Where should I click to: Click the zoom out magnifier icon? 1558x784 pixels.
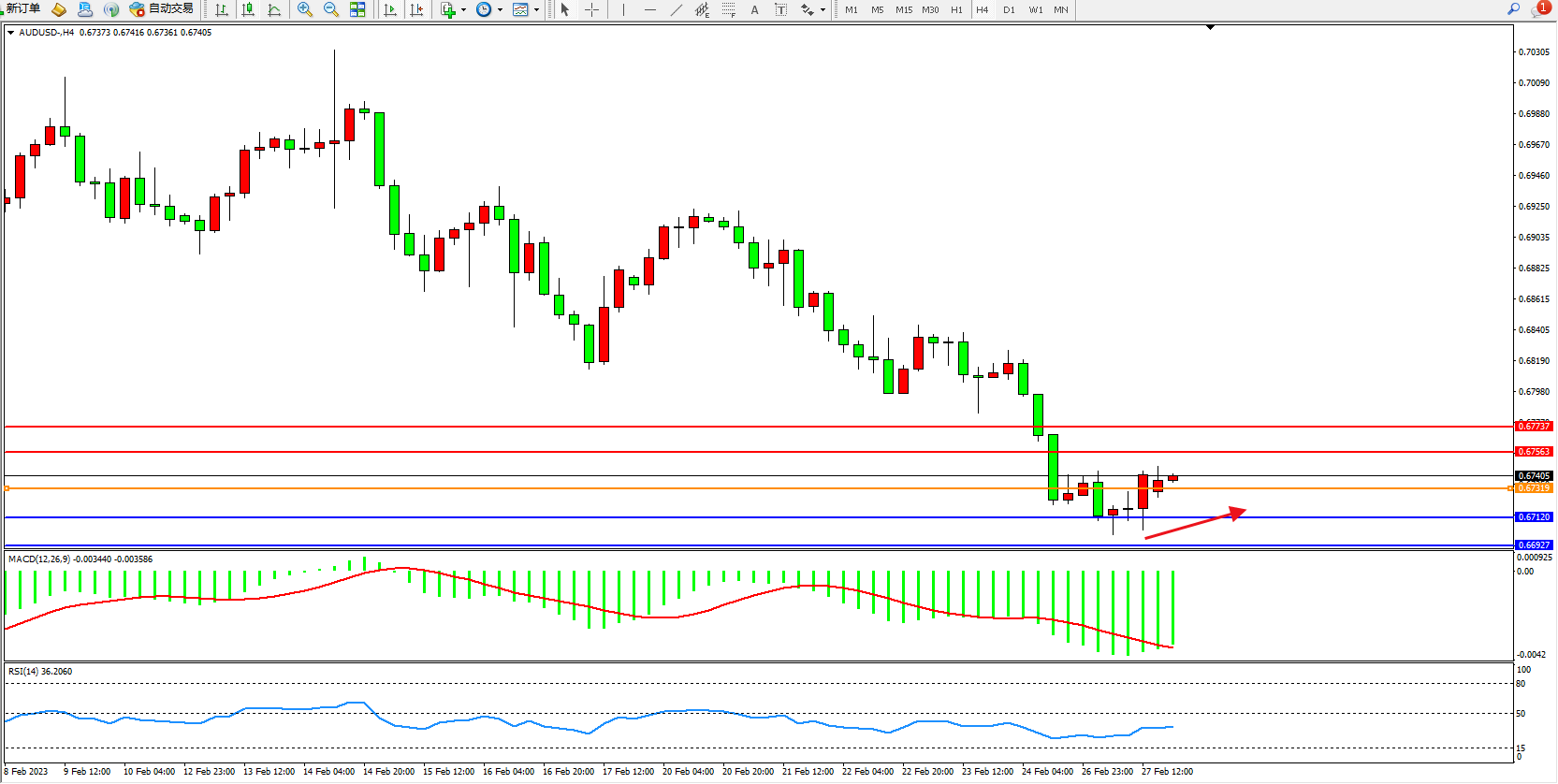pos(331,10)
